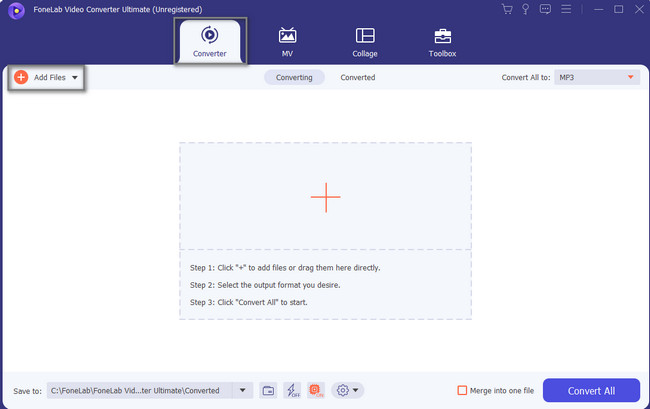Open the gear settings dropdown
650x409 pixels.
(347, 390)
